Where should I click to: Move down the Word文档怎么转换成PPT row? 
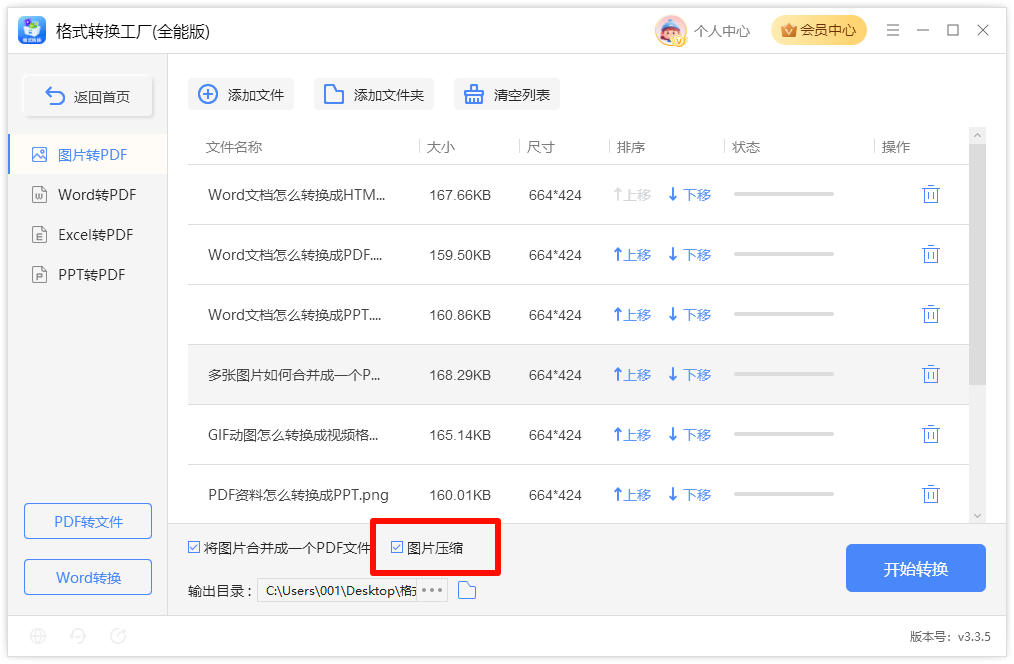pos(689,315)
